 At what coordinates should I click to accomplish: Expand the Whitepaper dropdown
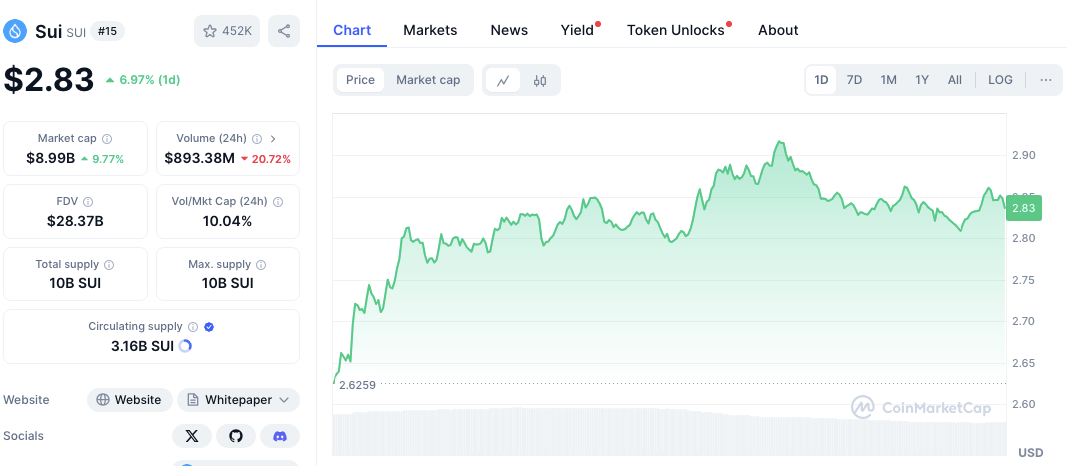click(238, 400)
